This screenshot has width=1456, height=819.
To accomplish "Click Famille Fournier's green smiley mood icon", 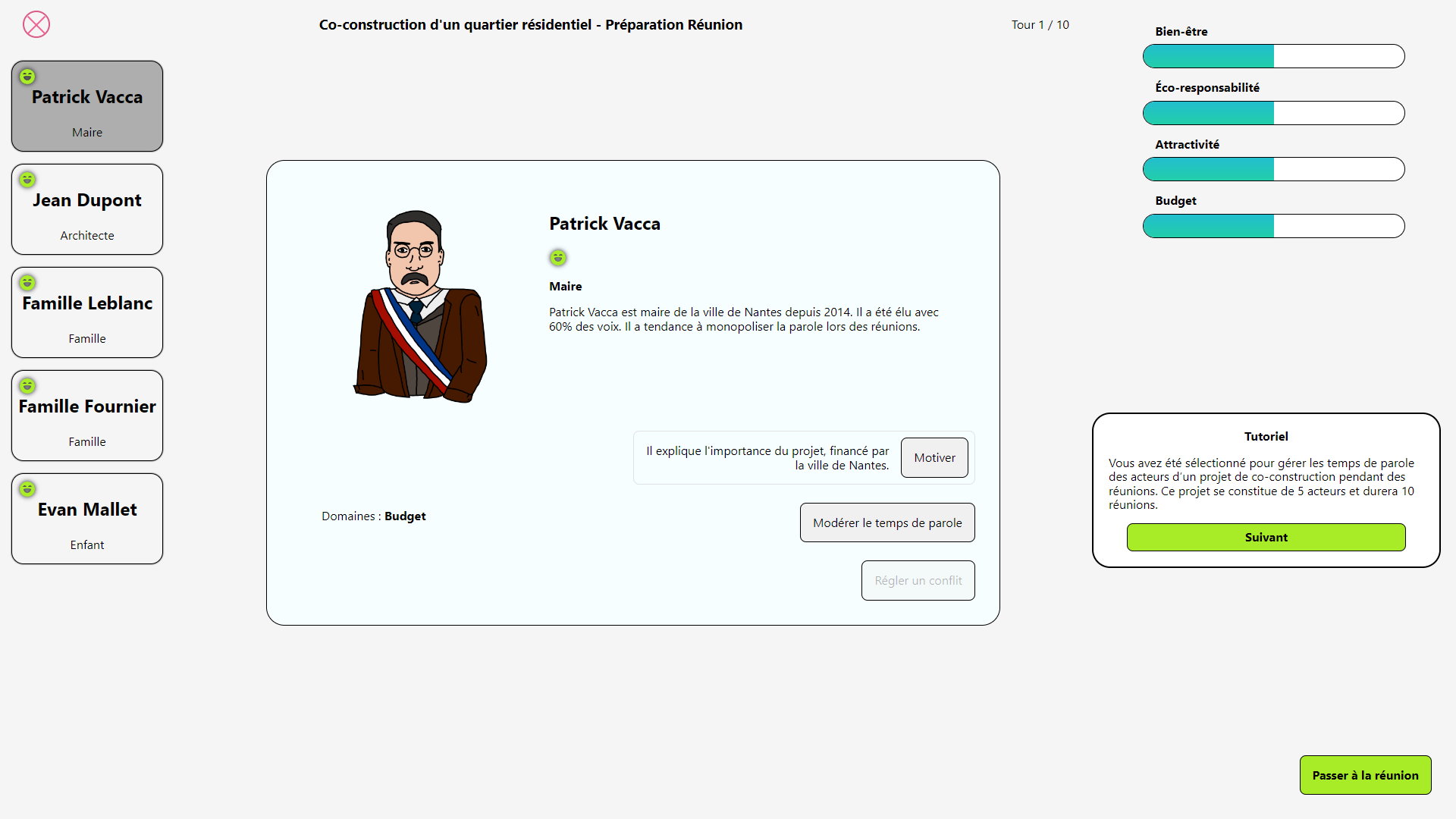I will 27,386.
